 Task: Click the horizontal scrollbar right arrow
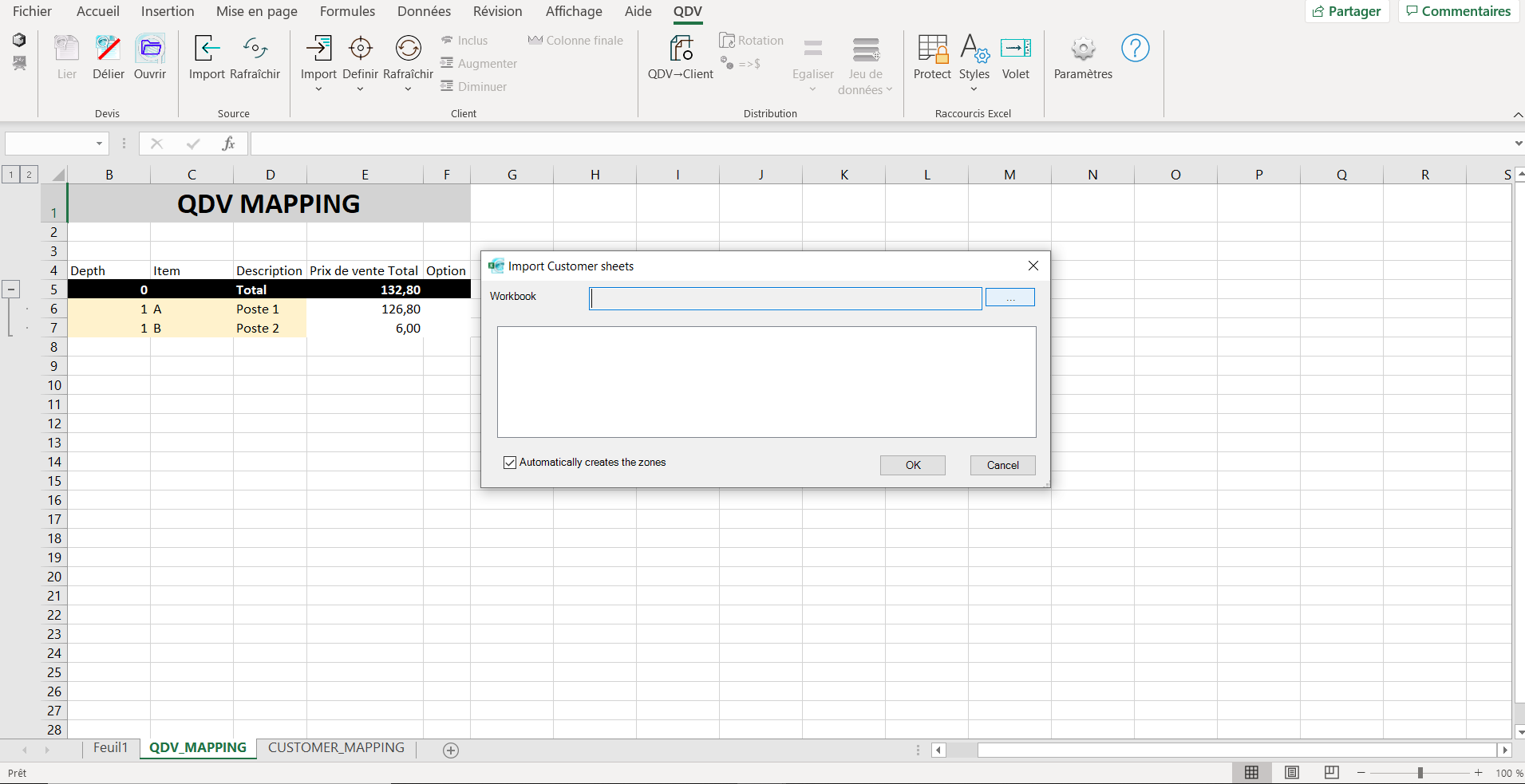click(x=1505, y=750)
